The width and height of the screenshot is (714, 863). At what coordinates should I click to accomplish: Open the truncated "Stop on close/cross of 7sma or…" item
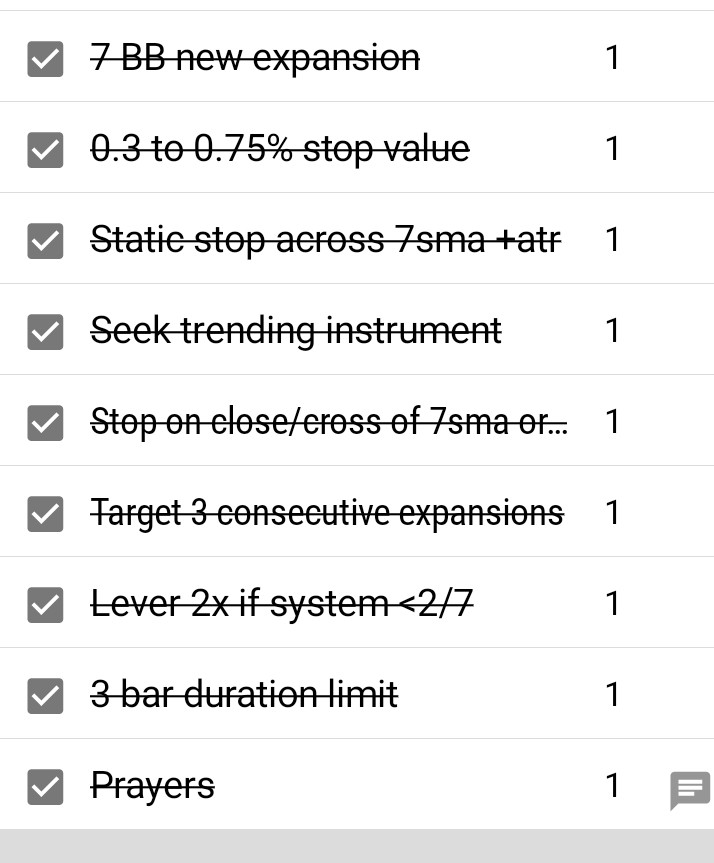[x=329, y=422]
